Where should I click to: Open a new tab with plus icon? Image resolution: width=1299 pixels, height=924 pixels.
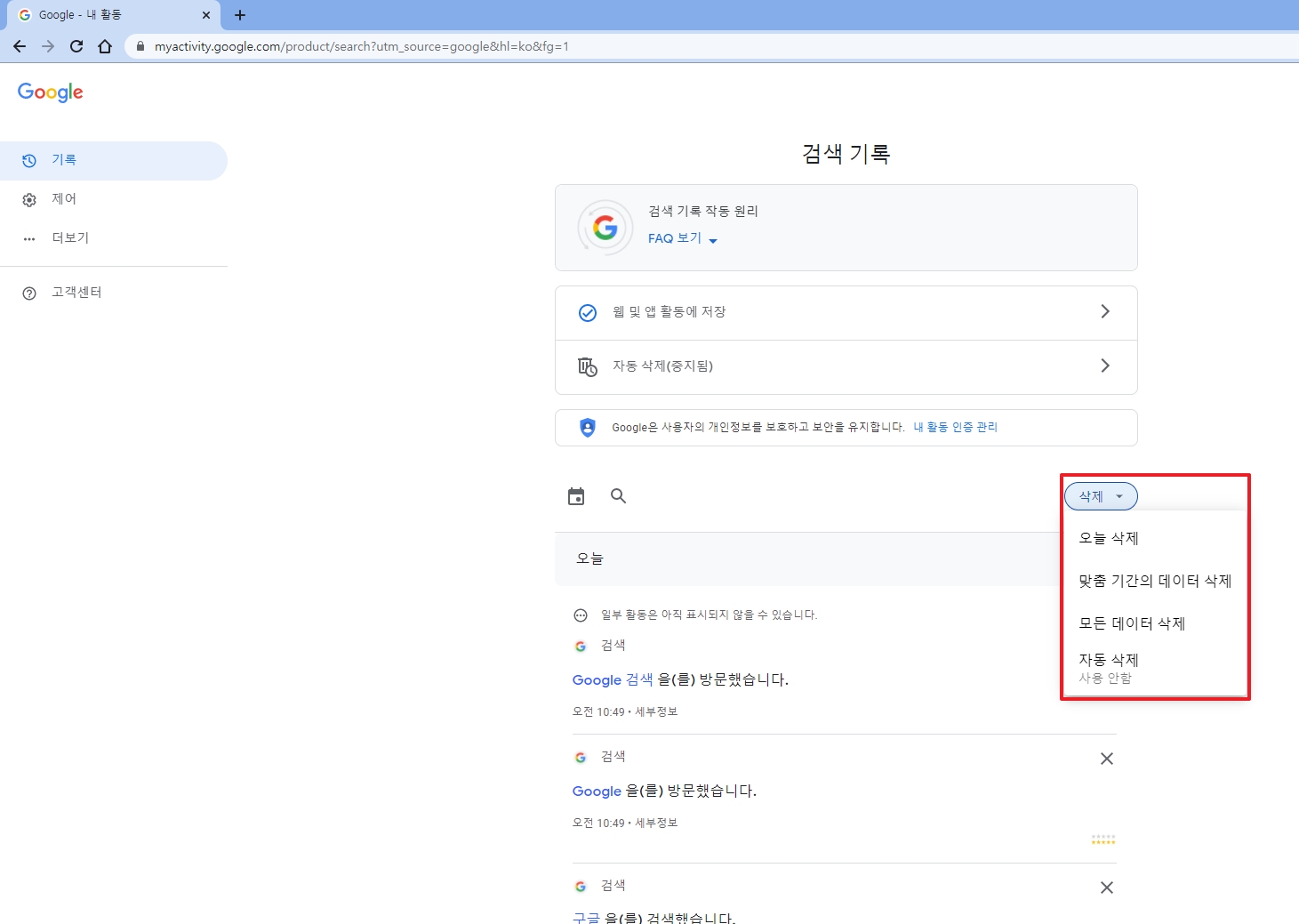tap(240, 15)
